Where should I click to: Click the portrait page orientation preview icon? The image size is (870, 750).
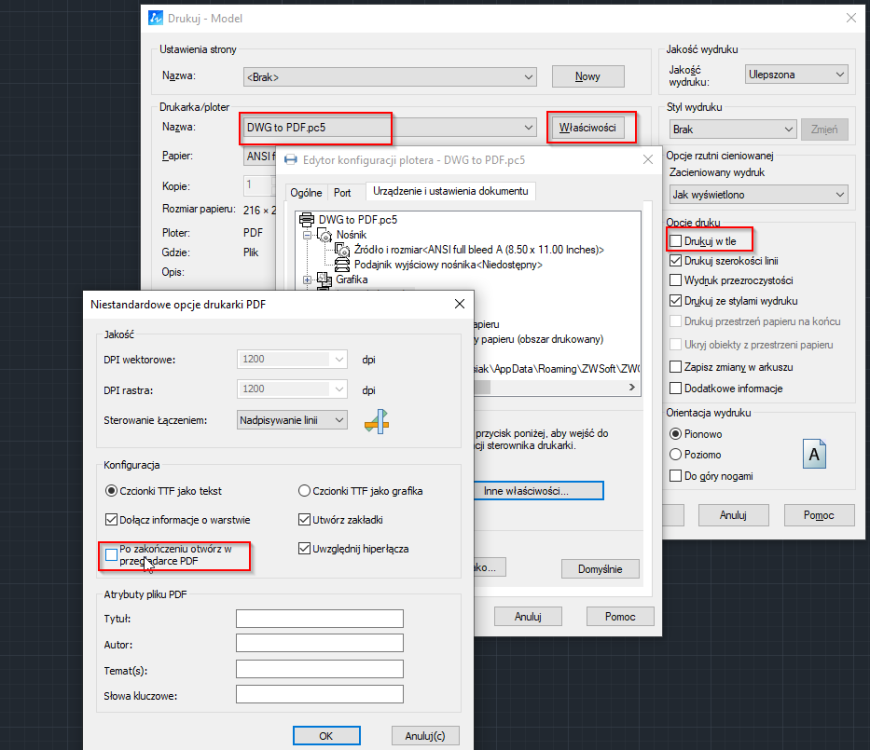pos(814,454)
